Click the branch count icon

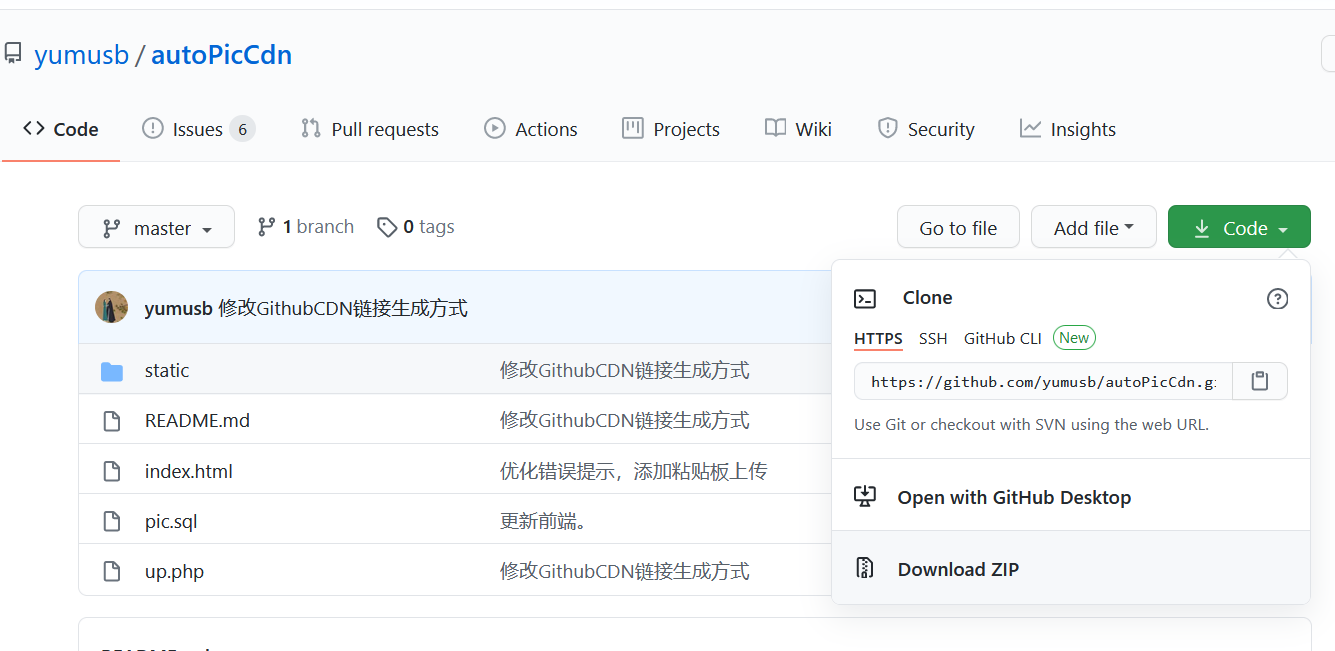click(266, 227)
